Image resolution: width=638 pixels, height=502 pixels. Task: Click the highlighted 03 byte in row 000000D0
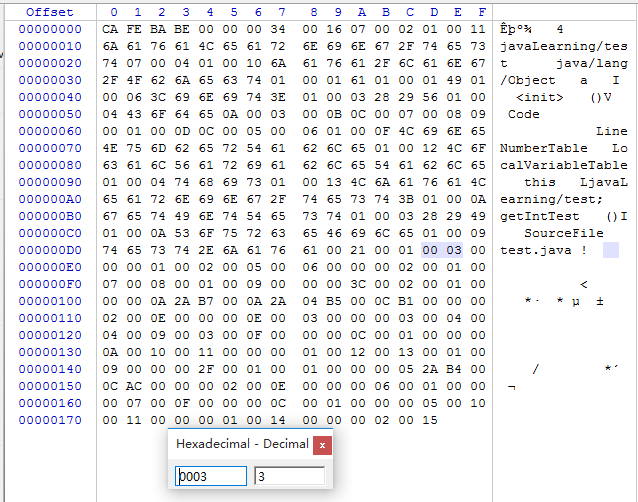454,250
